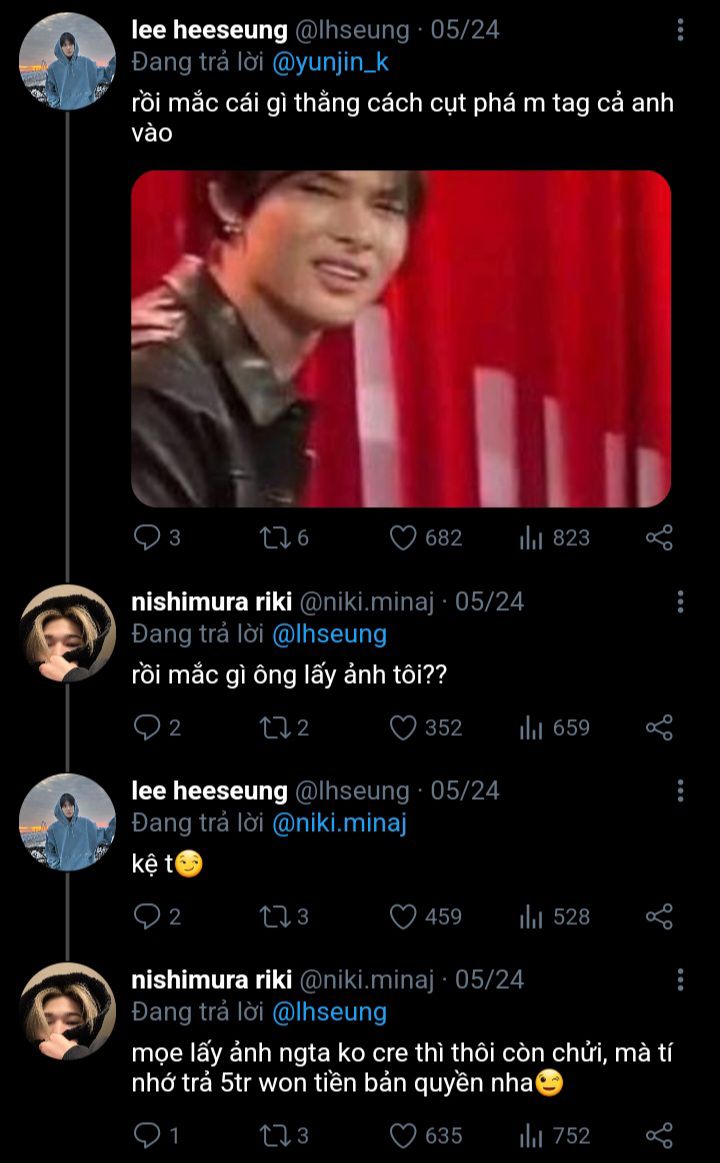The image size is (720, 1163).
Task: Like the tweet with 682 likes
Action: click(403, 538)
